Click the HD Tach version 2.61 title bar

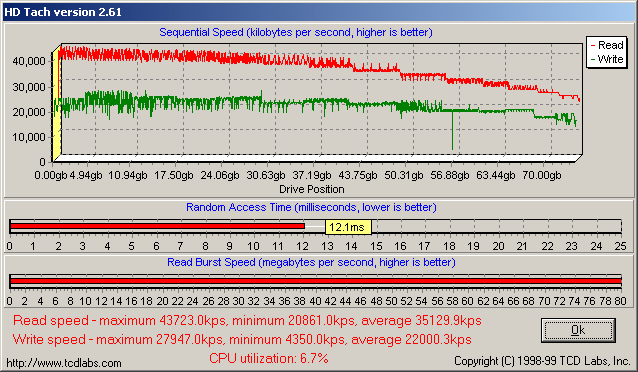tap(319, 12)
